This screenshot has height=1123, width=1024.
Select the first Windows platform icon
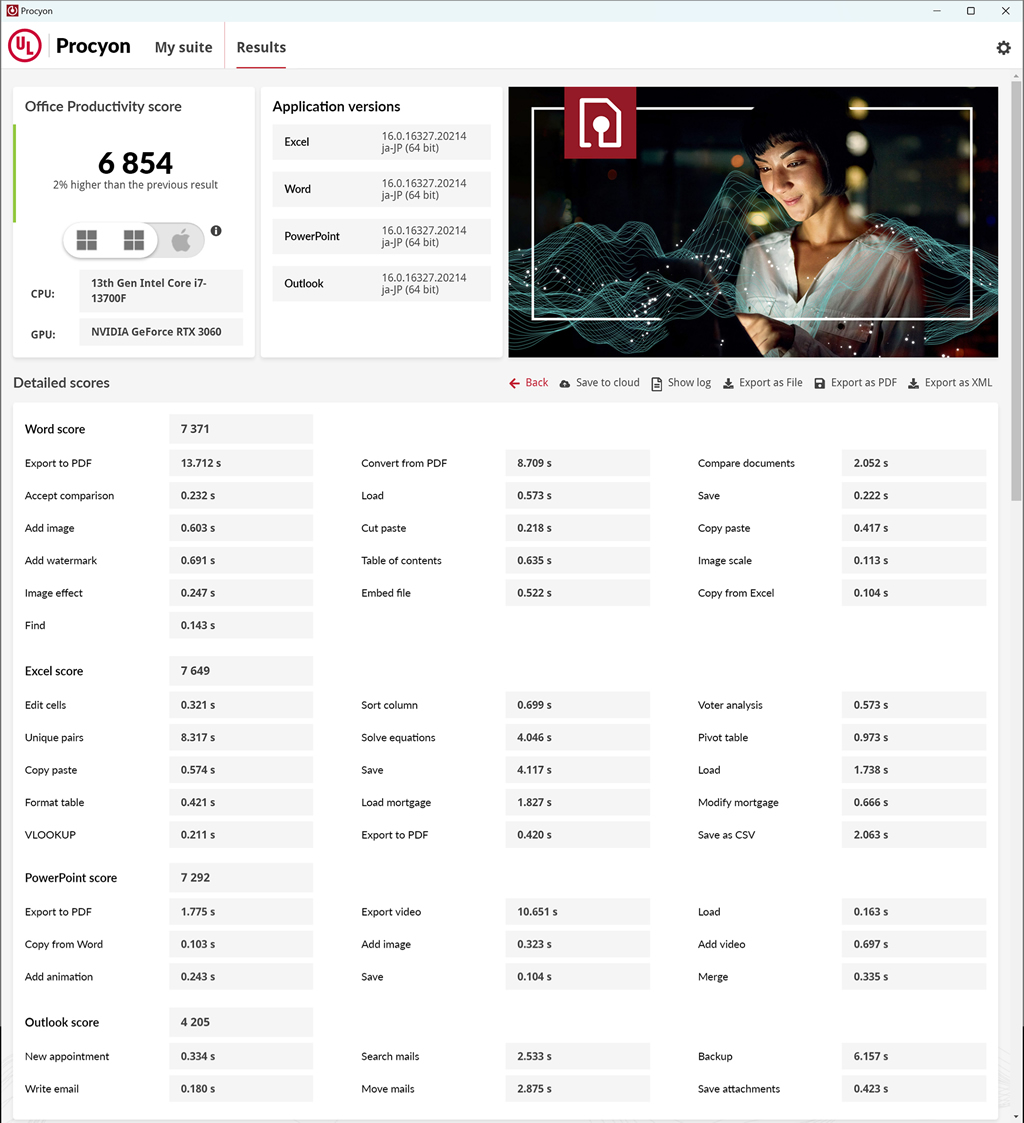tap(87, 240)
